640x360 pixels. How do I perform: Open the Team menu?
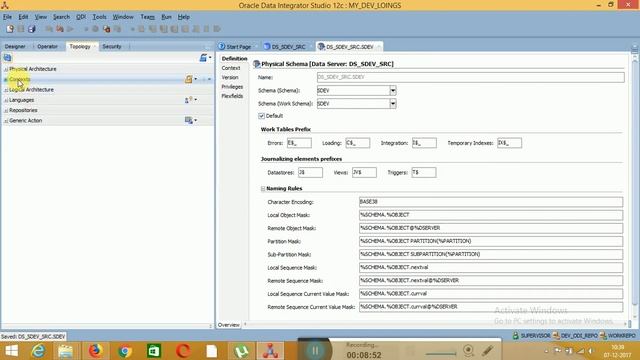click(147, 17)
